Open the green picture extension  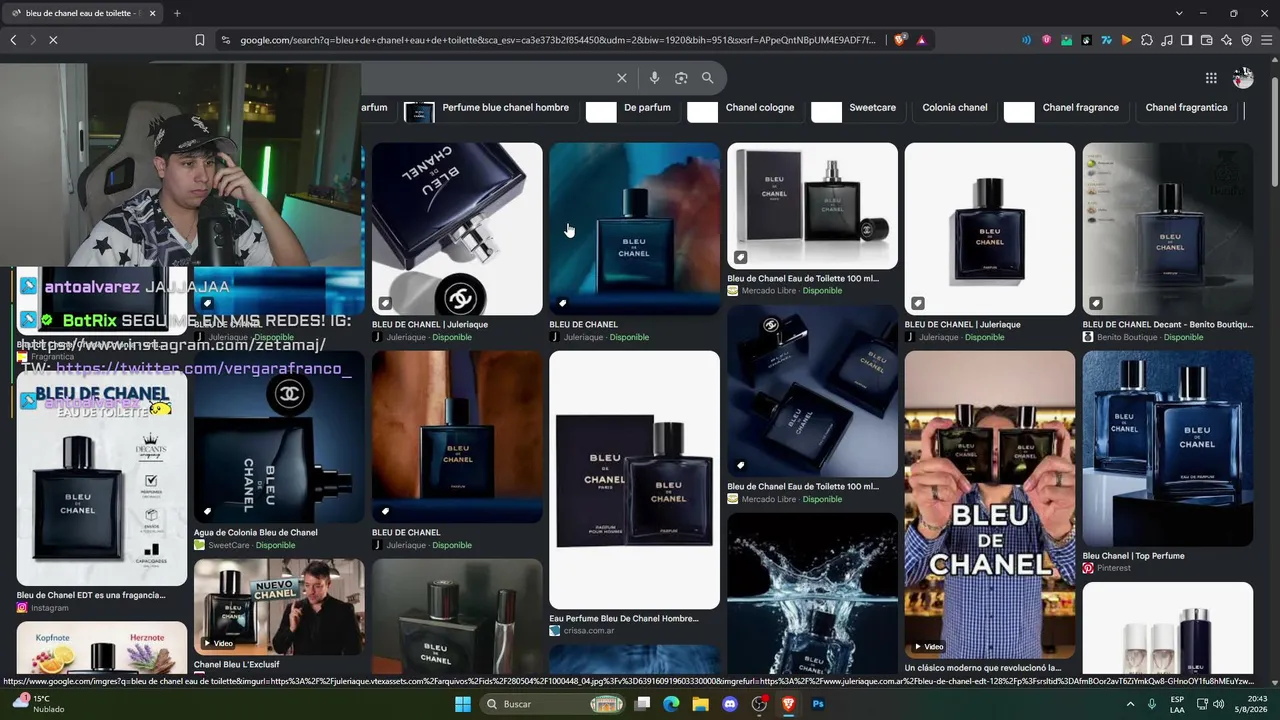(x=1066, y=40)
